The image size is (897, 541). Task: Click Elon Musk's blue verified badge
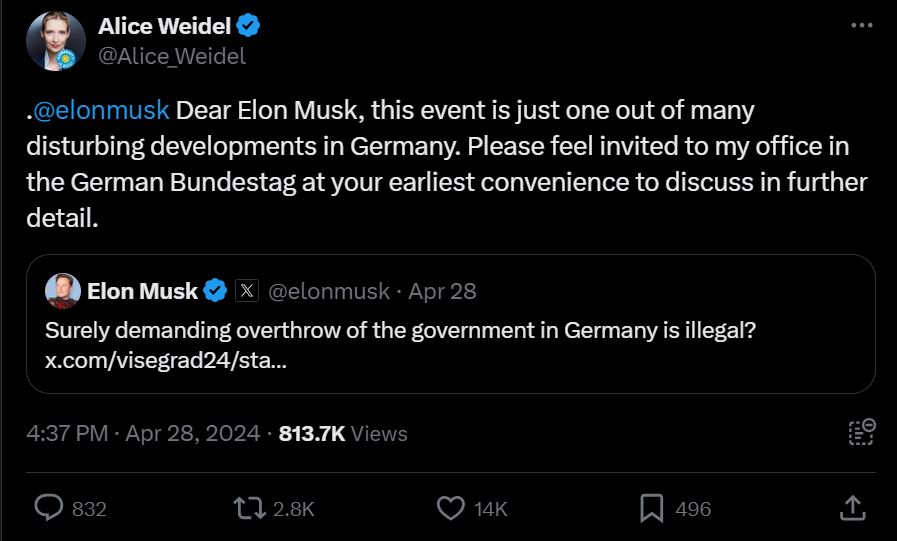tap(215, 291)
